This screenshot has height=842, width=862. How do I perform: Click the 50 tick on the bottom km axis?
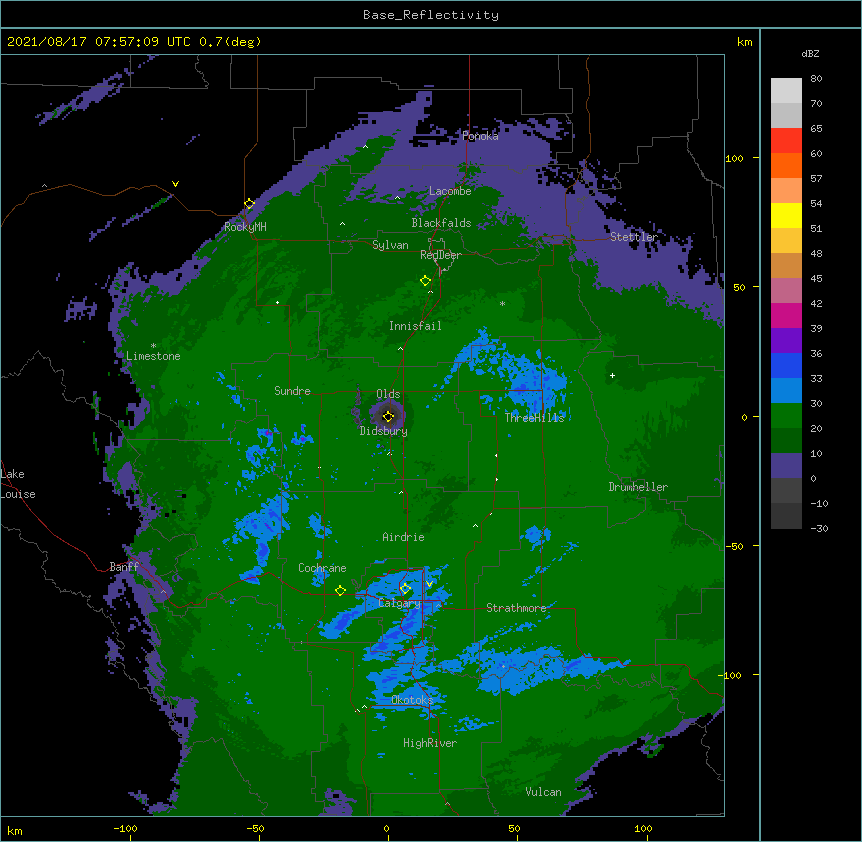(x=514, y=828)
